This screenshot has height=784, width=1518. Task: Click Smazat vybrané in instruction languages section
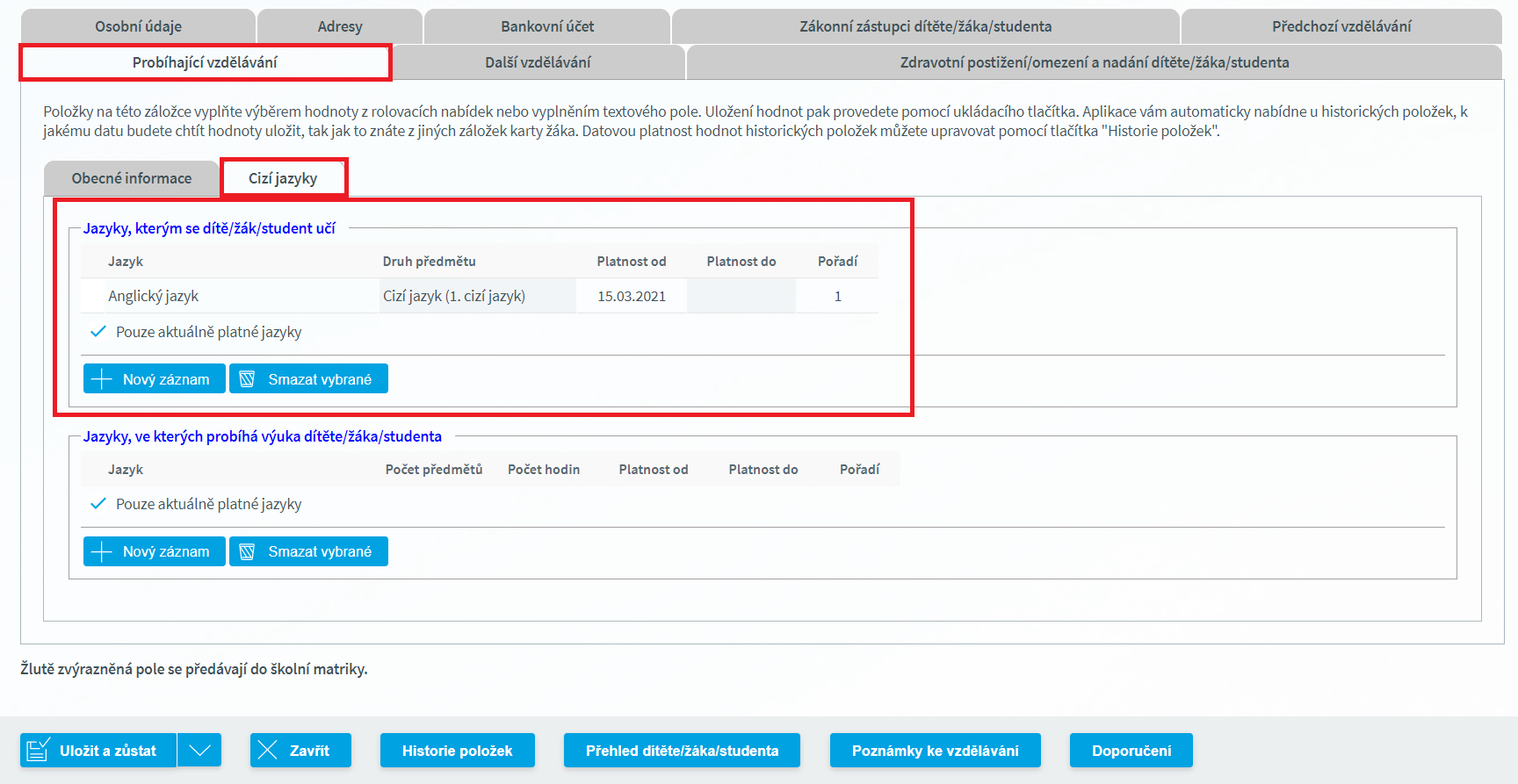308,551
